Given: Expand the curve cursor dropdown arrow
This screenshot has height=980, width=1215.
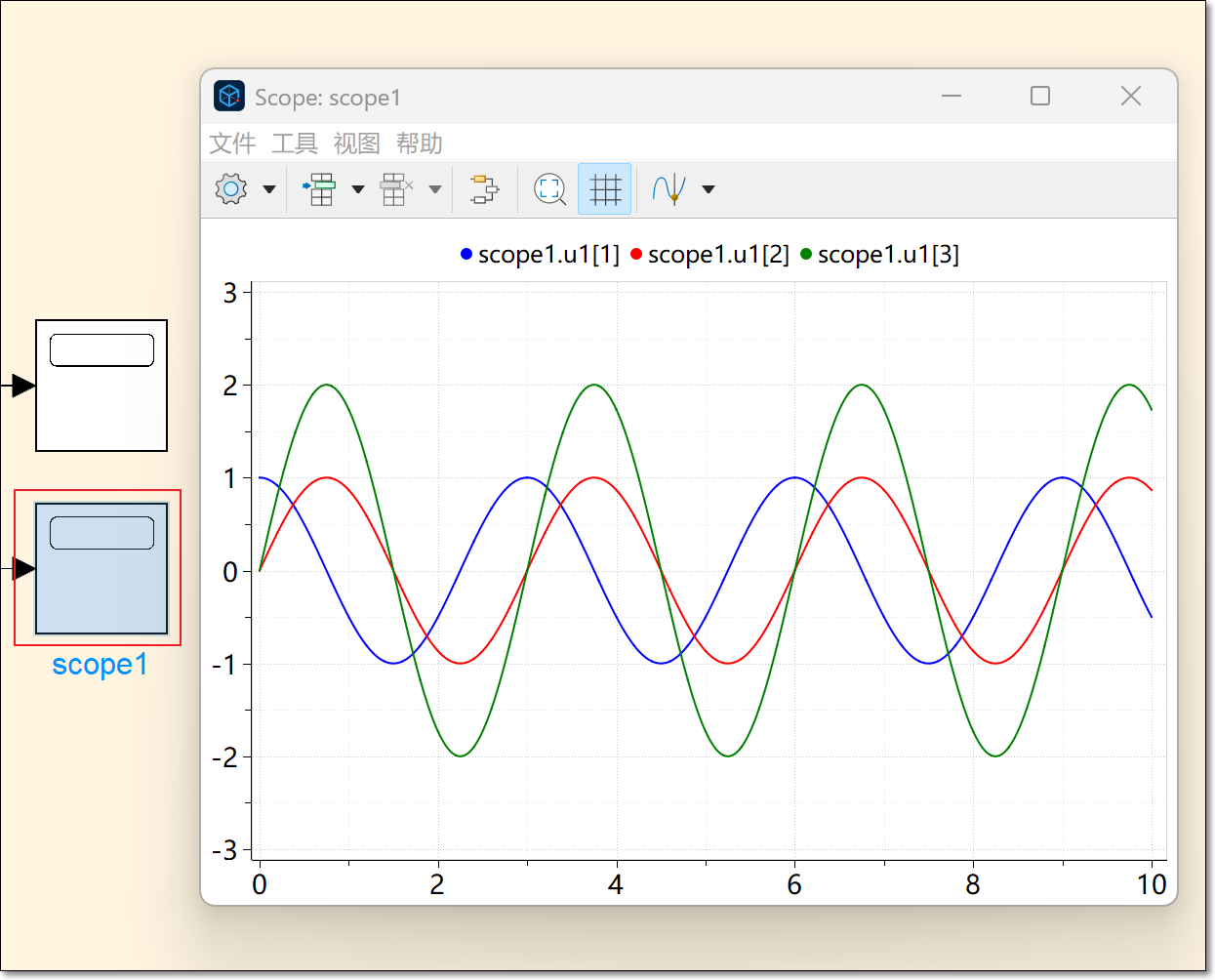Looking at the screenshot, I should [709, 189].
